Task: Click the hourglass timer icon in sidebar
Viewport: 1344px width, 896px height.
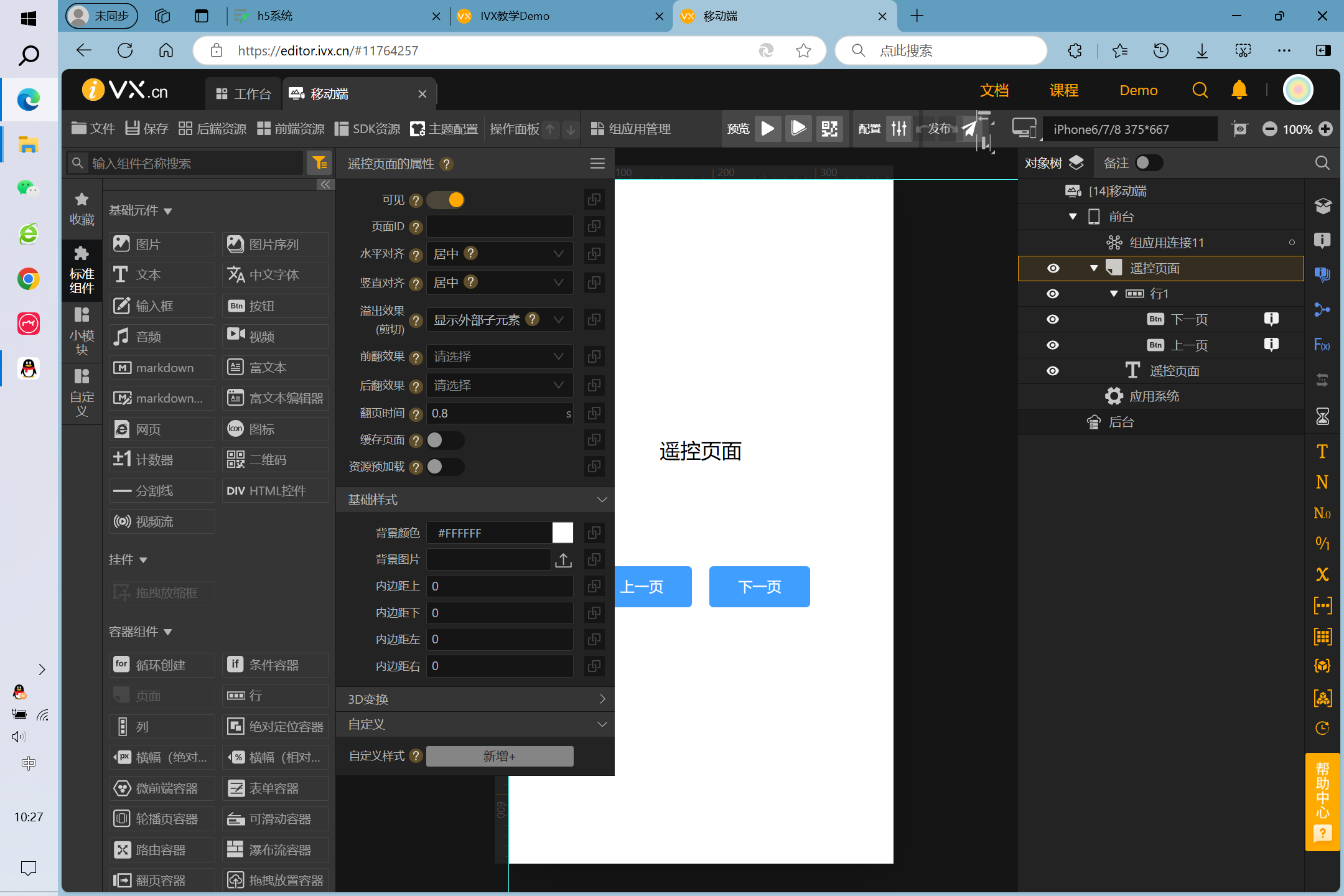Action: (x=1322, y=416)
